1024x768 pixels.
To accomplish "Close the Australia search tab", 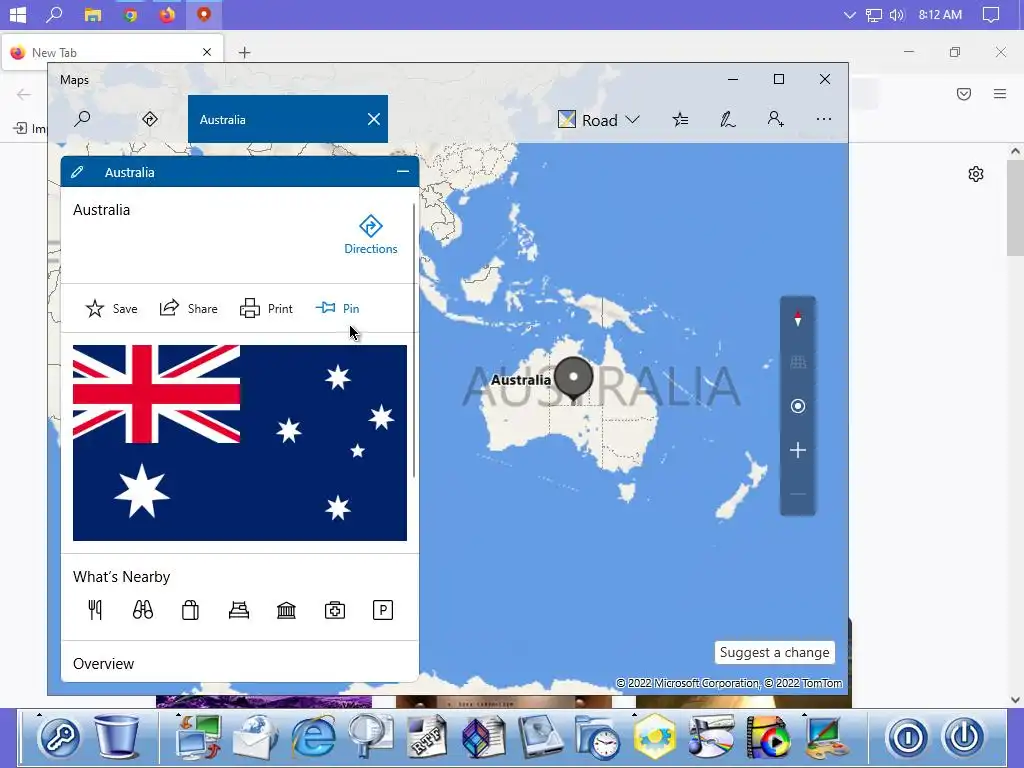I will click(374, 119).
